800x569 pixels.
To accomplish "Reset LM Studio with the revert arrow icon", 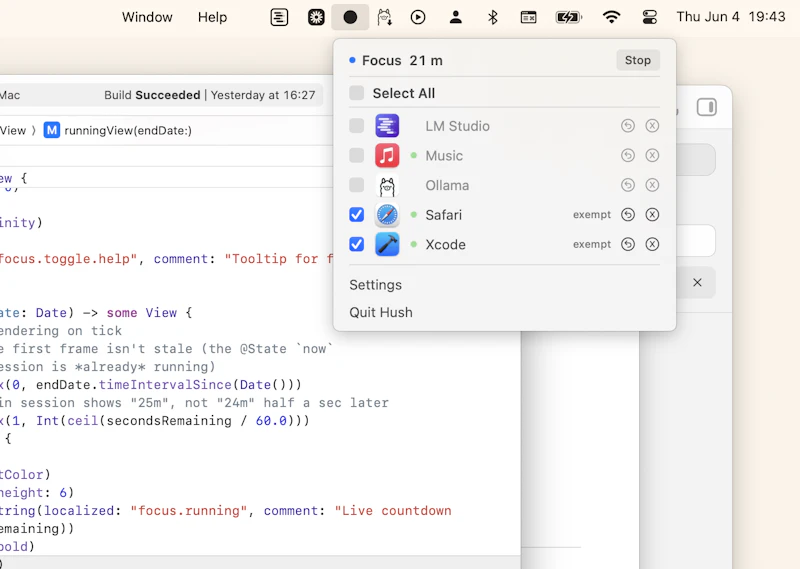I will click(628, 126).
